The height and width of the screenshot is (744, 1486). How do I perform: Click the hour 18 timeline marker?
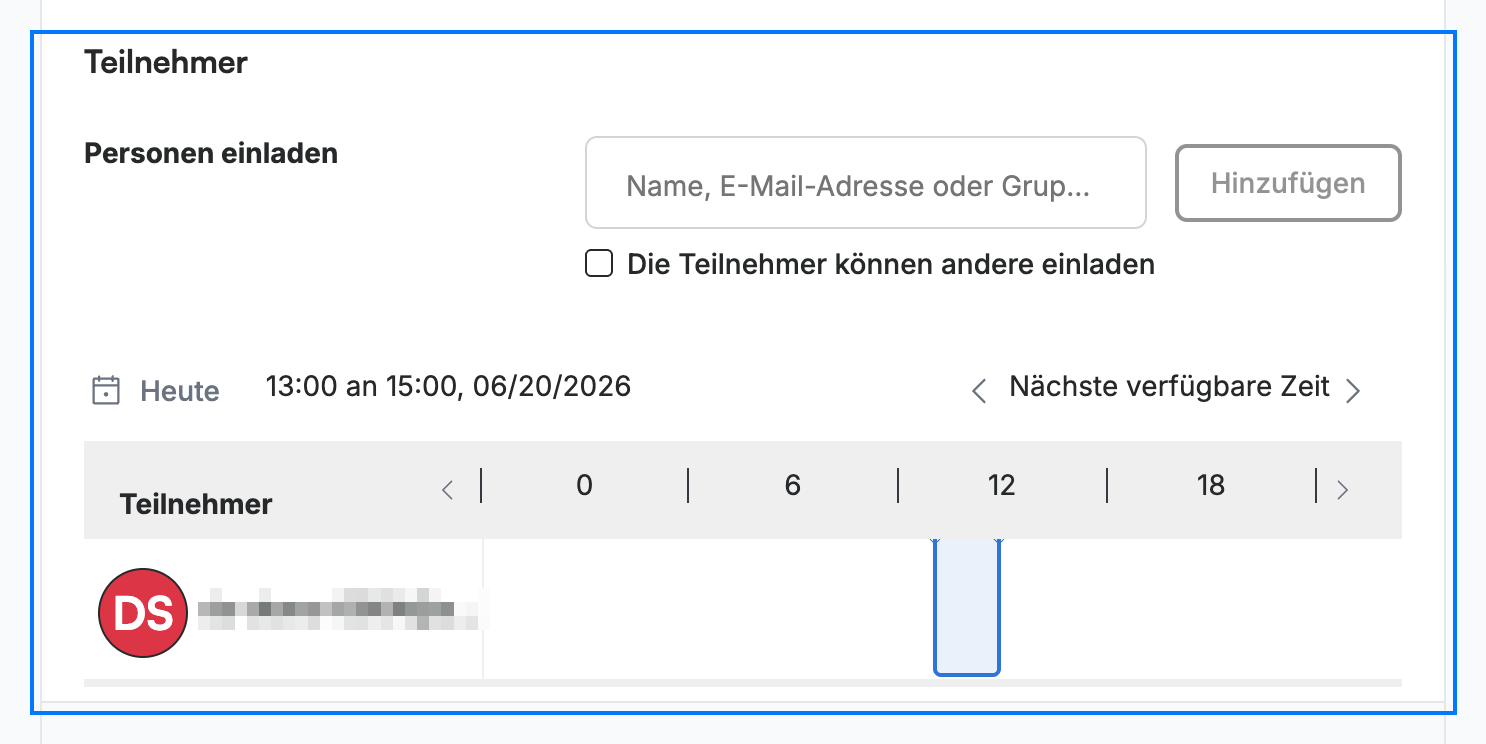(1210, 486)
